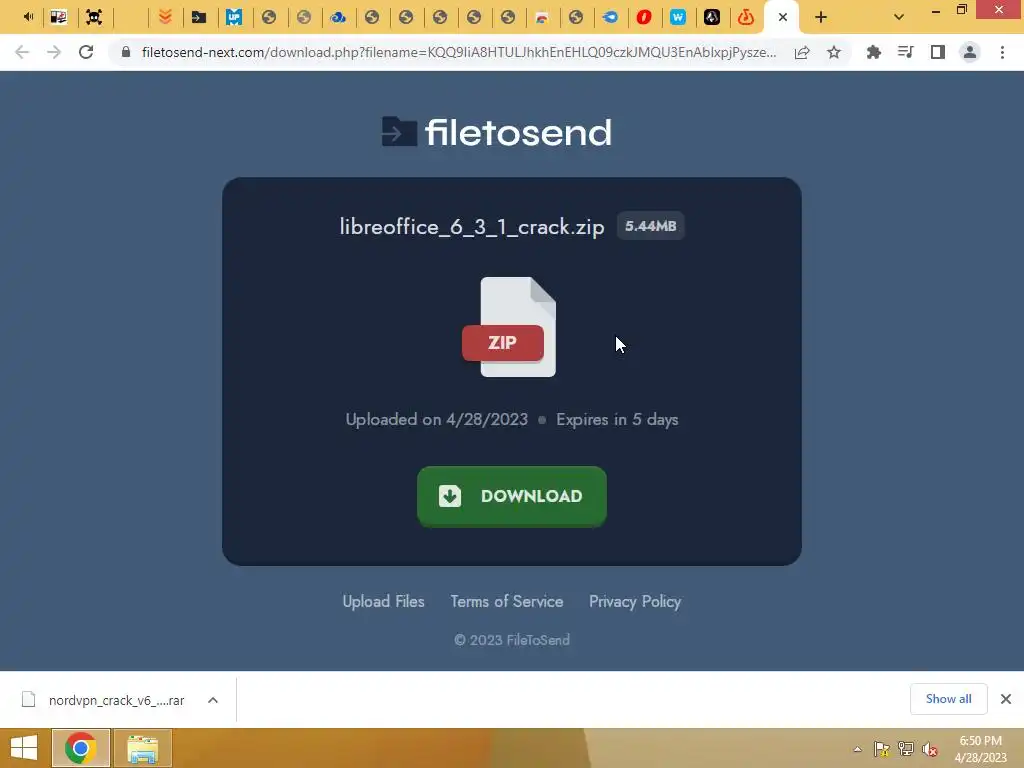
Task: Open a new browser tab
Action: pyautogui.click(x=821, y=18)
